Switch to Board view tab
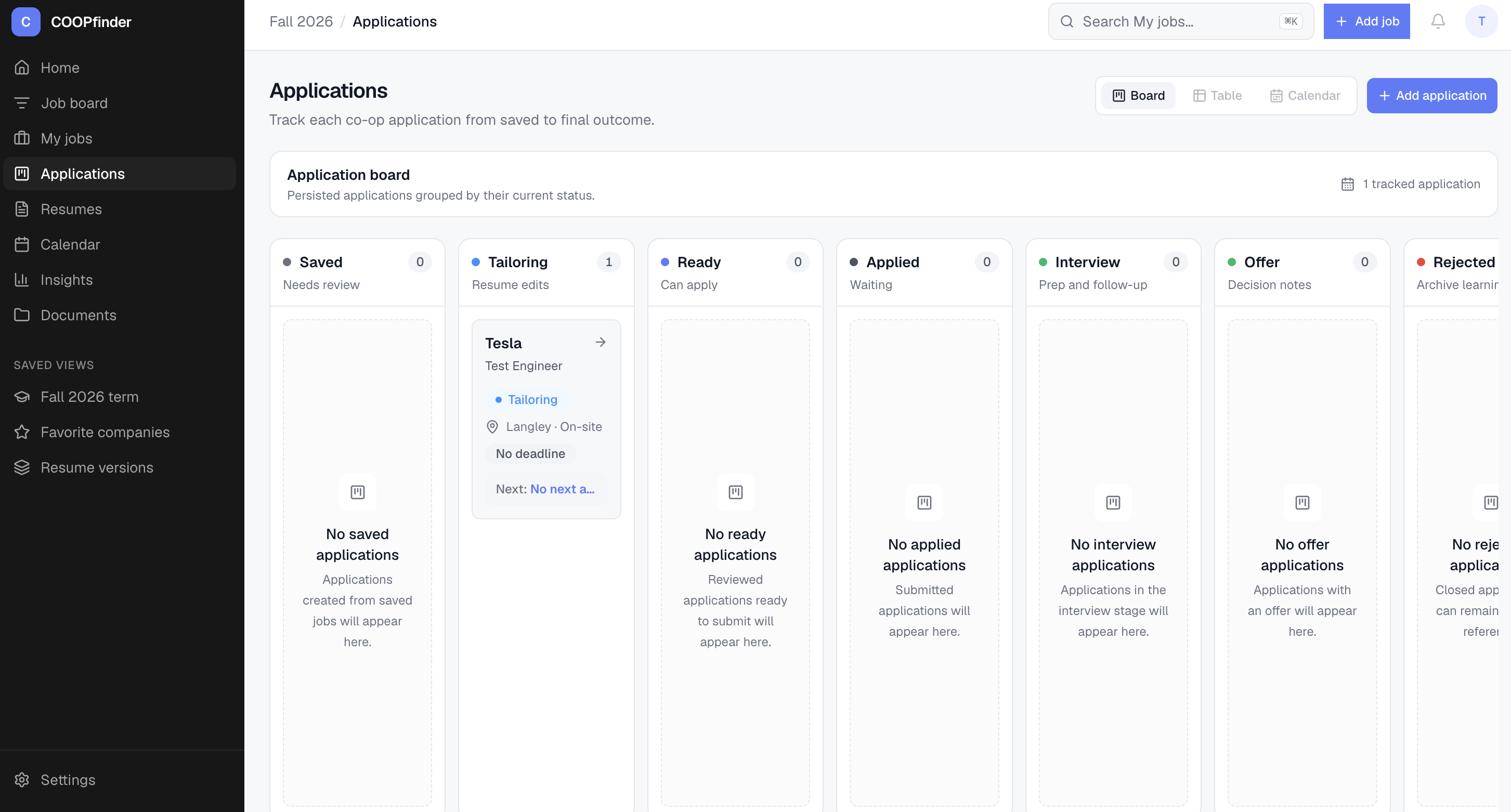This screenshot has width=1511, height=812. [x=1138, y=96]
